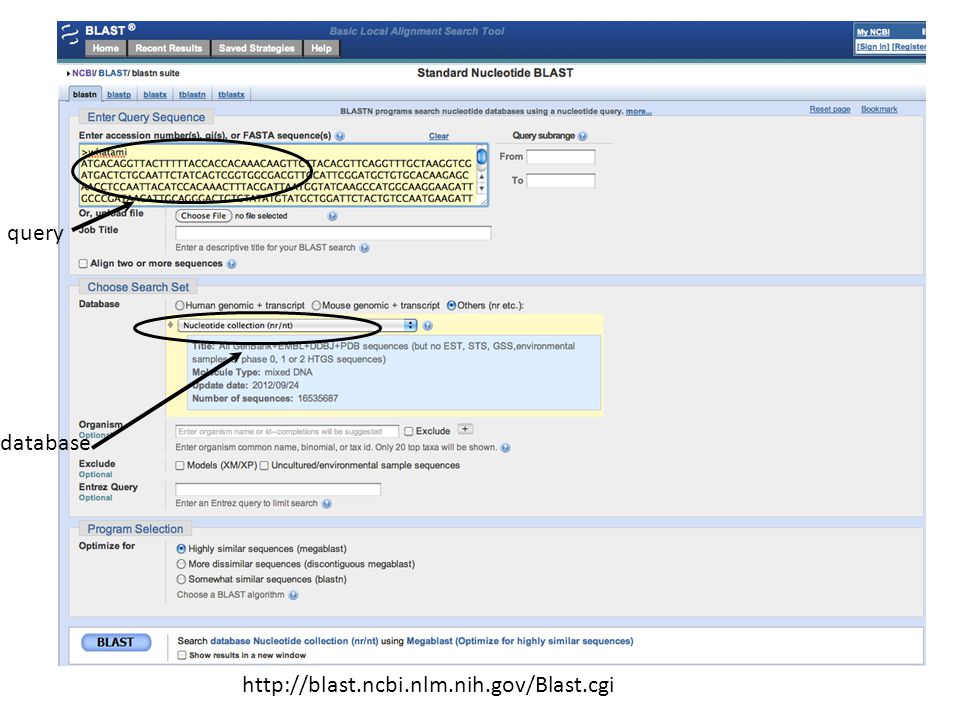Open Recent Results

(168, 48)
